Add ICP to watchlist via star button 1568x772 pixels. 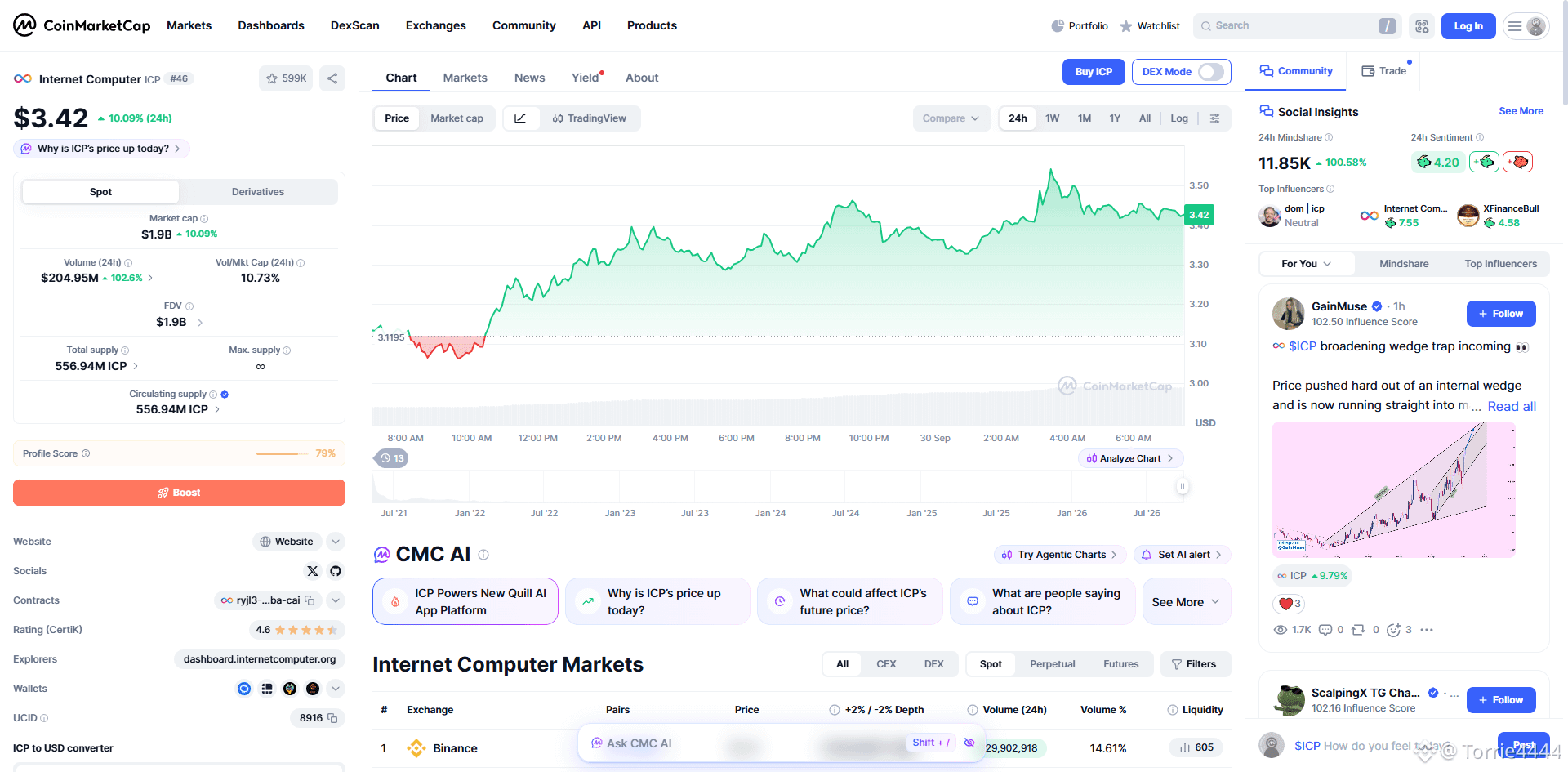(286, 78)
